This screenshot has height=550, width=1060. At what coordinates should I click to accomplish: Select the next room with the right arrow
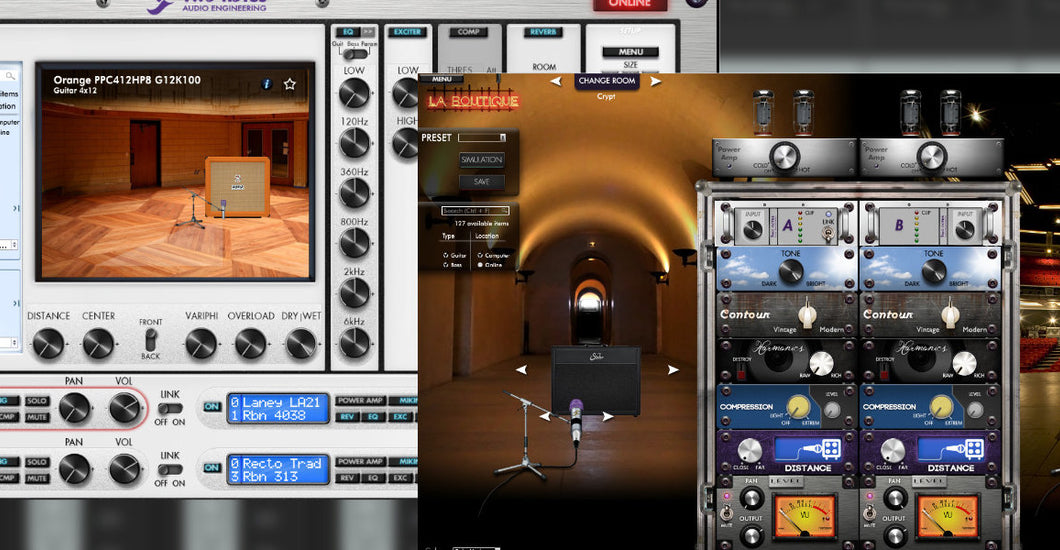click(655, 81)
